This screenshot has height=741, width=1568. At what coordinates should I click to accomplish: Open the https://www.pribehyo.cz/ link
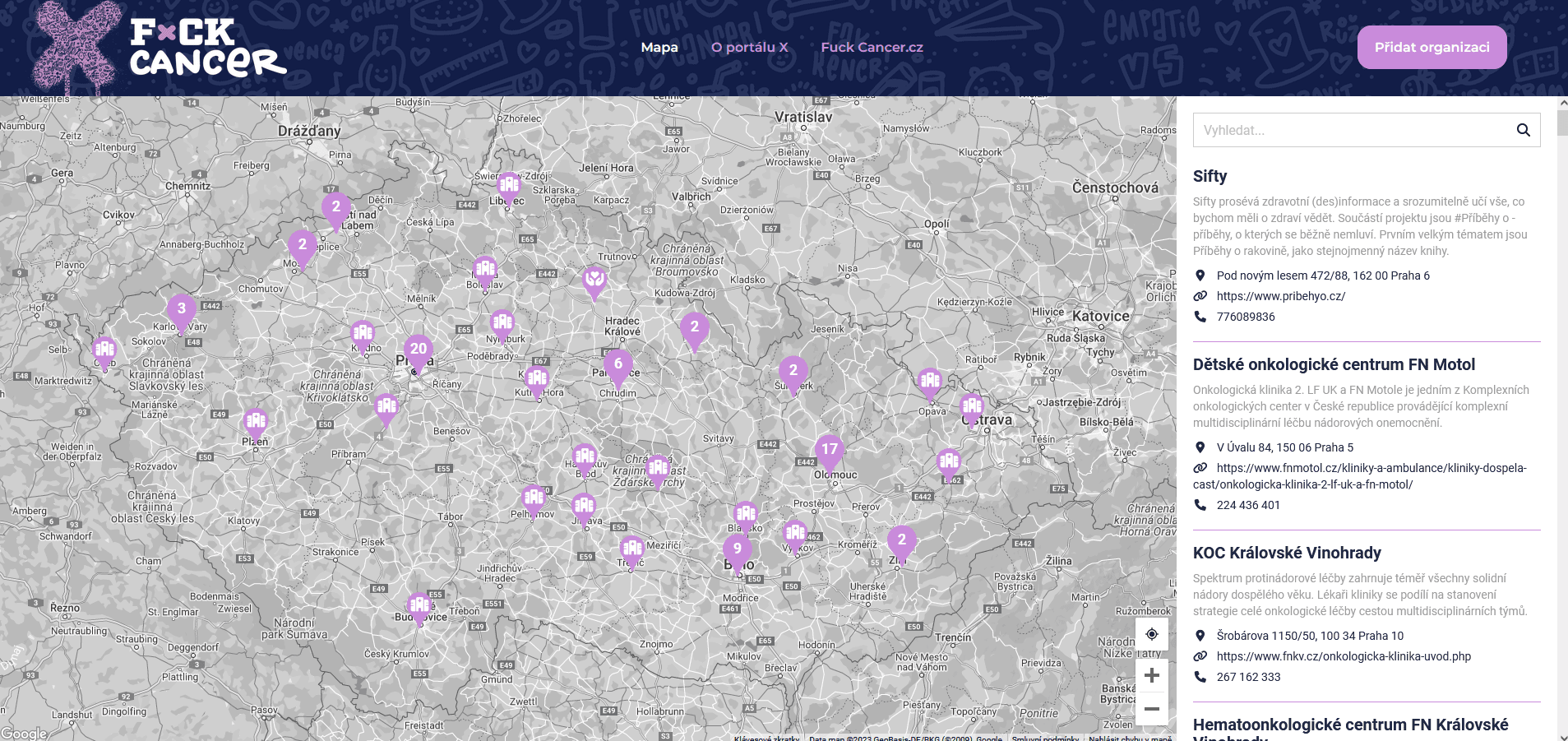(1281, 296)
